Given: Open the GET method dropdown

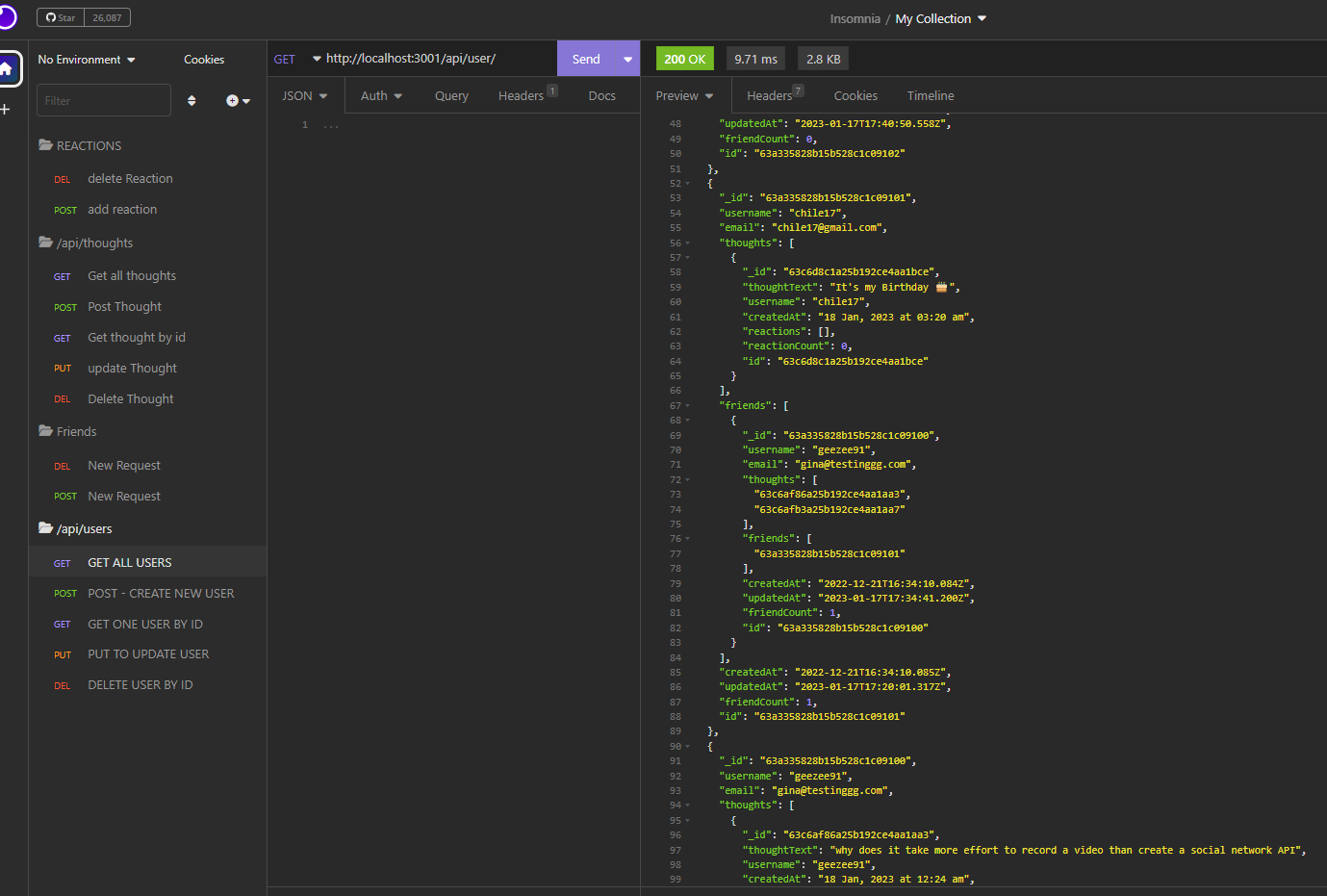Looking at the screenshot, I should (296, 59).
